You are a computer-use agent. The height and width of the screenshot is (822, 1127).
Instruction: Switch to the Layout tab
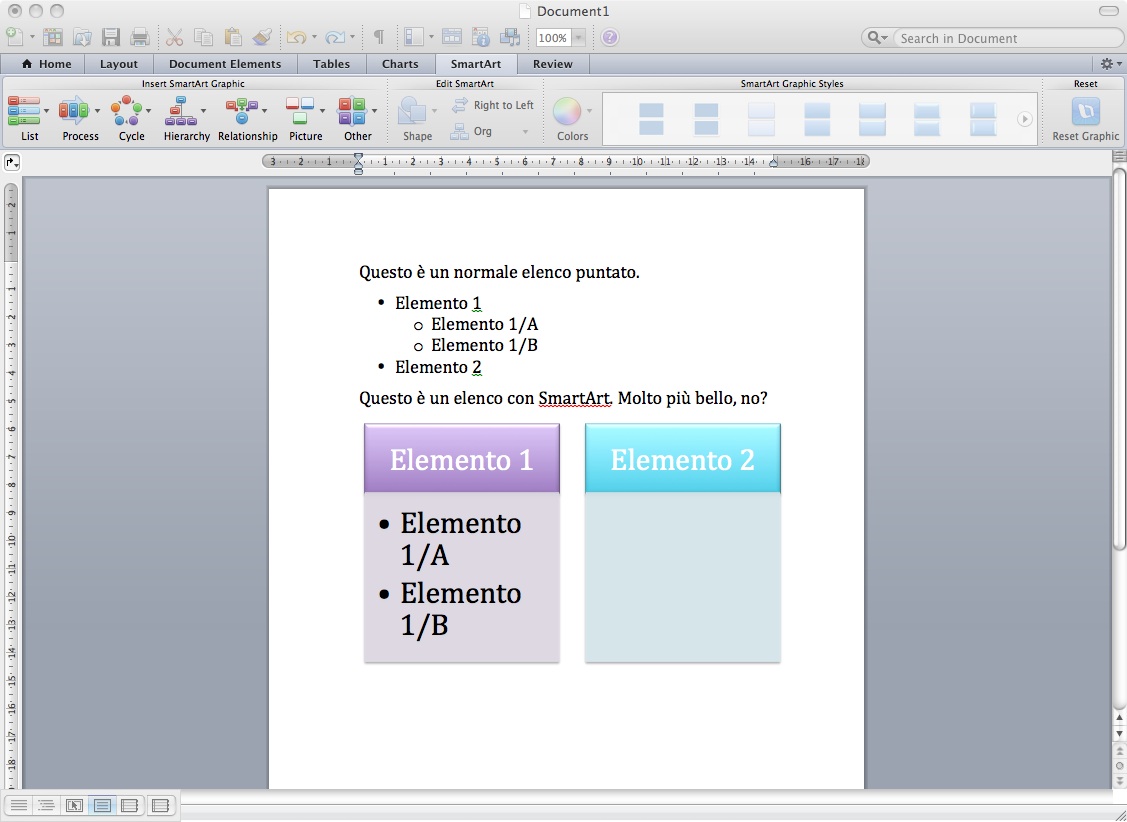119,64
